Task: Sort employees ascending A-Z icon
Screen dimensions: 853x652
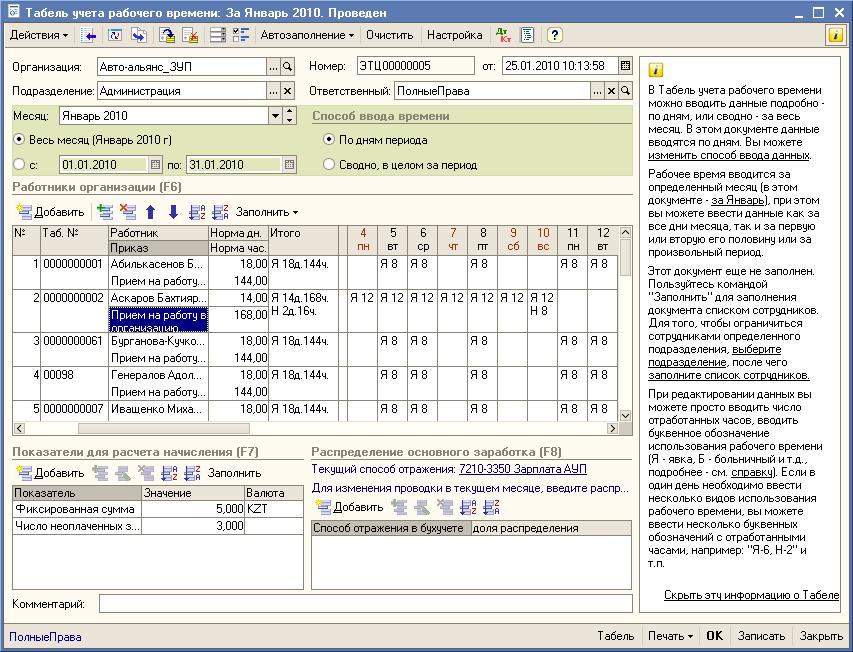Action: 198,212
